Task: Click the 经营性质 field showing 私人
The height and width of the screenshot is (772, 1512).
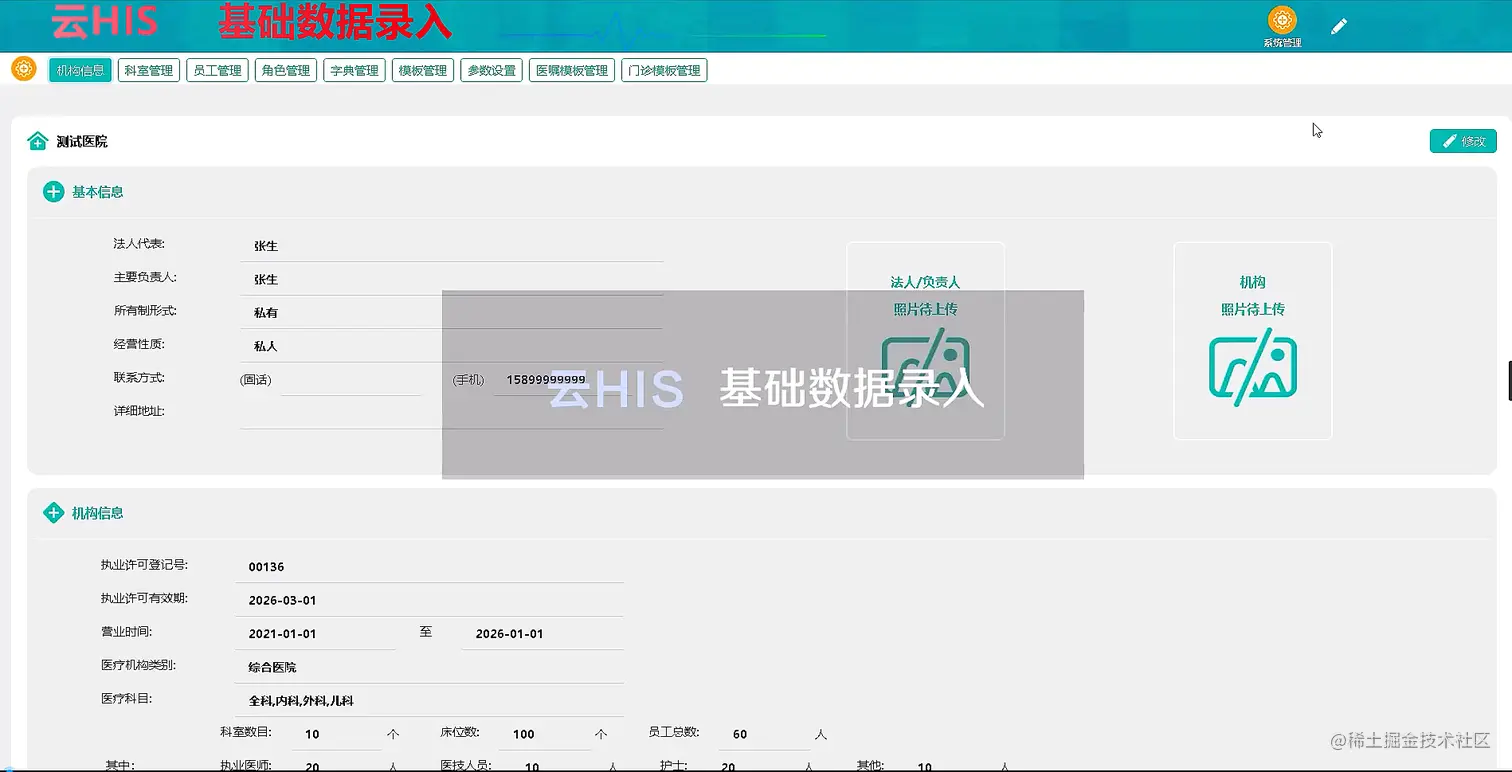Action: (452, 346)
